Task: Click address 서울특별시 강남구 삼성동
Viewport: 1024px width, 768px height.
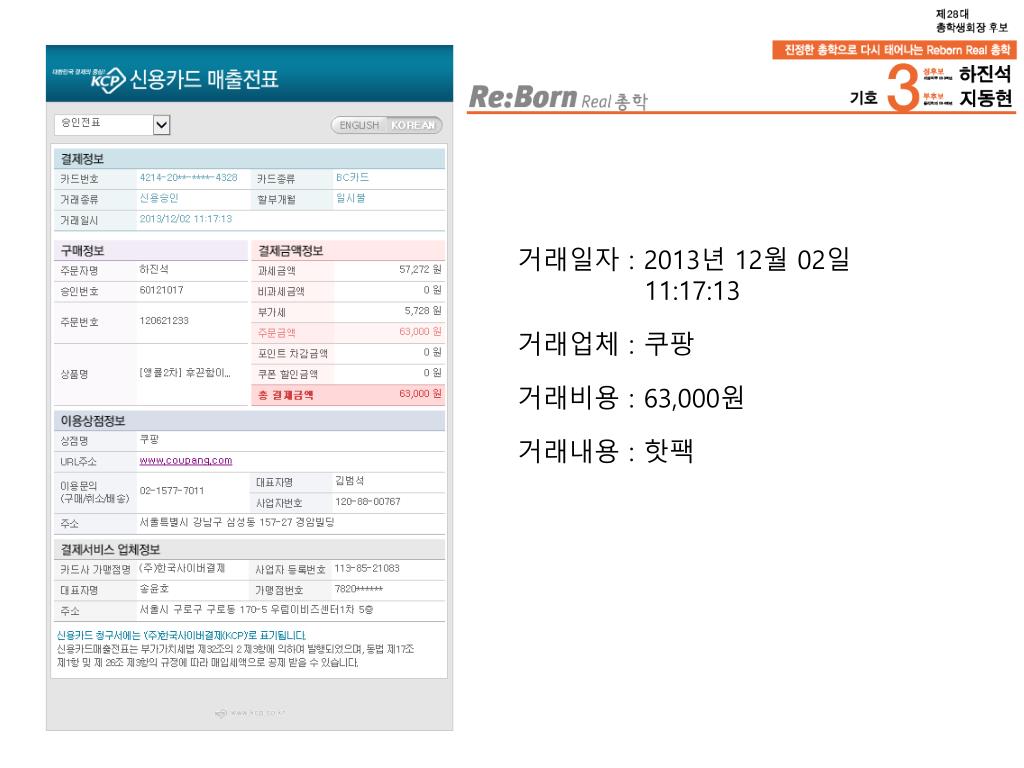Action: pos(237,522)
